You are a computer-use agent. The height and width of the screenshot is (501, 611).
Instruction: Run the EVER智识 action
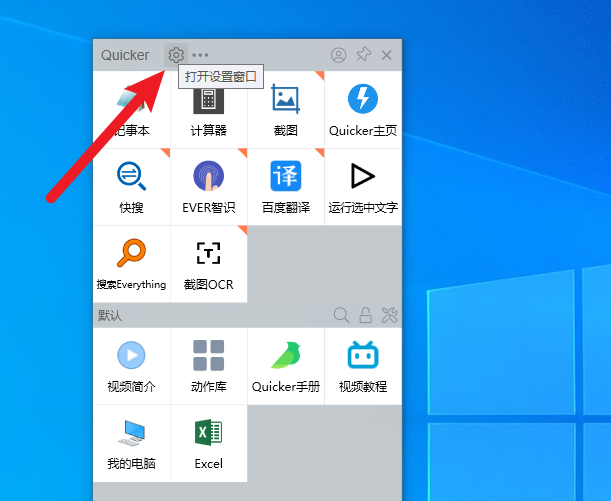pyautogui.click(x=209, y=187)
